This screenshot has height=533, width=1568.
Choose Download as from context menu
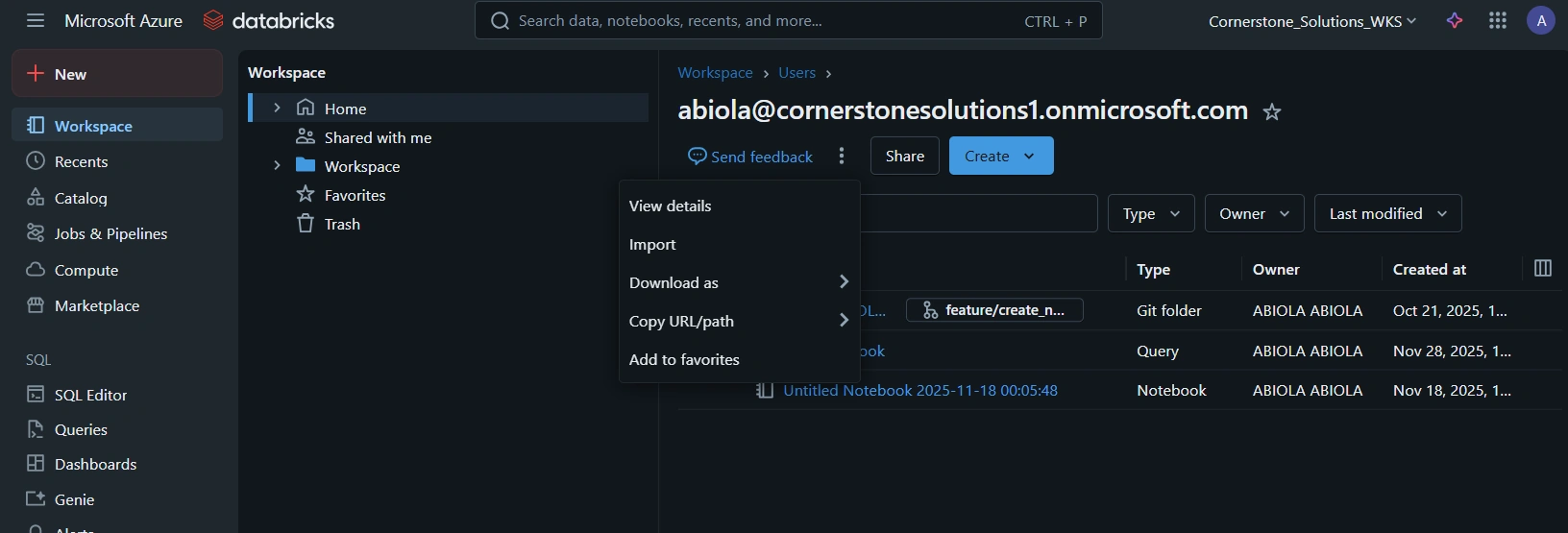(739, 282)
